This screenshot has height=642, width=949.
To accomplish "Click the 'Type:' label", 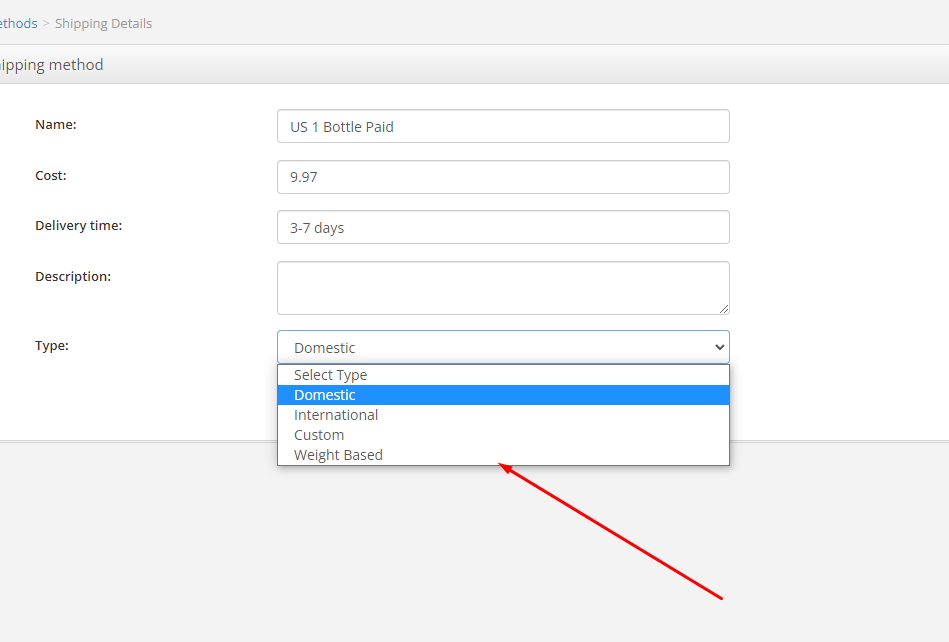I will coord(52,346).
